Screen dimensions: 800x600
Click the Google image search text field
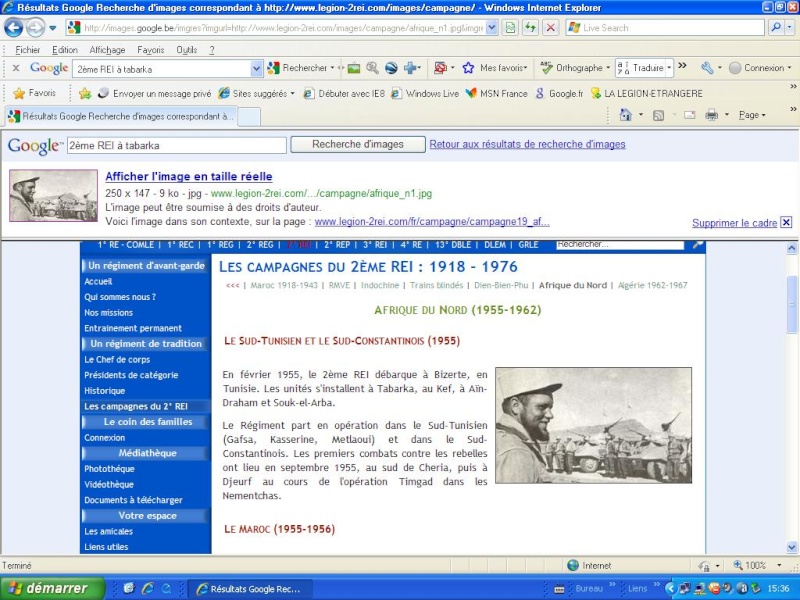(x=177, y=145)
